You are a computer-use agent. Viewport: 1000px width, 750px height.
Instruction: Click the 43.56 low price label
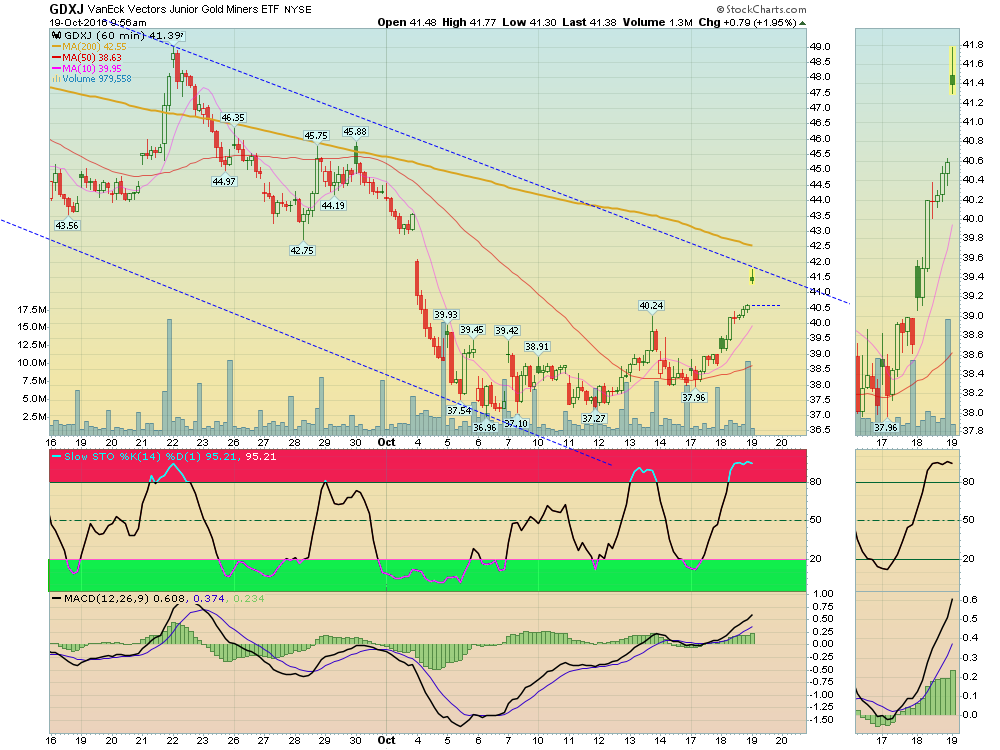point(67,225)
